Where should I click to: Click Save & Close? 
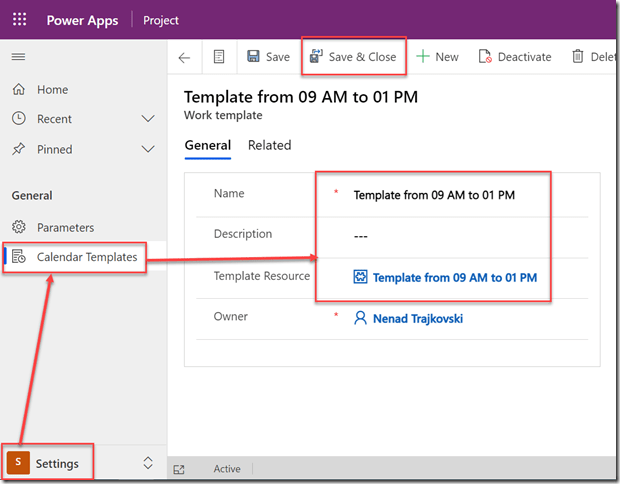[x=353, y=57]
